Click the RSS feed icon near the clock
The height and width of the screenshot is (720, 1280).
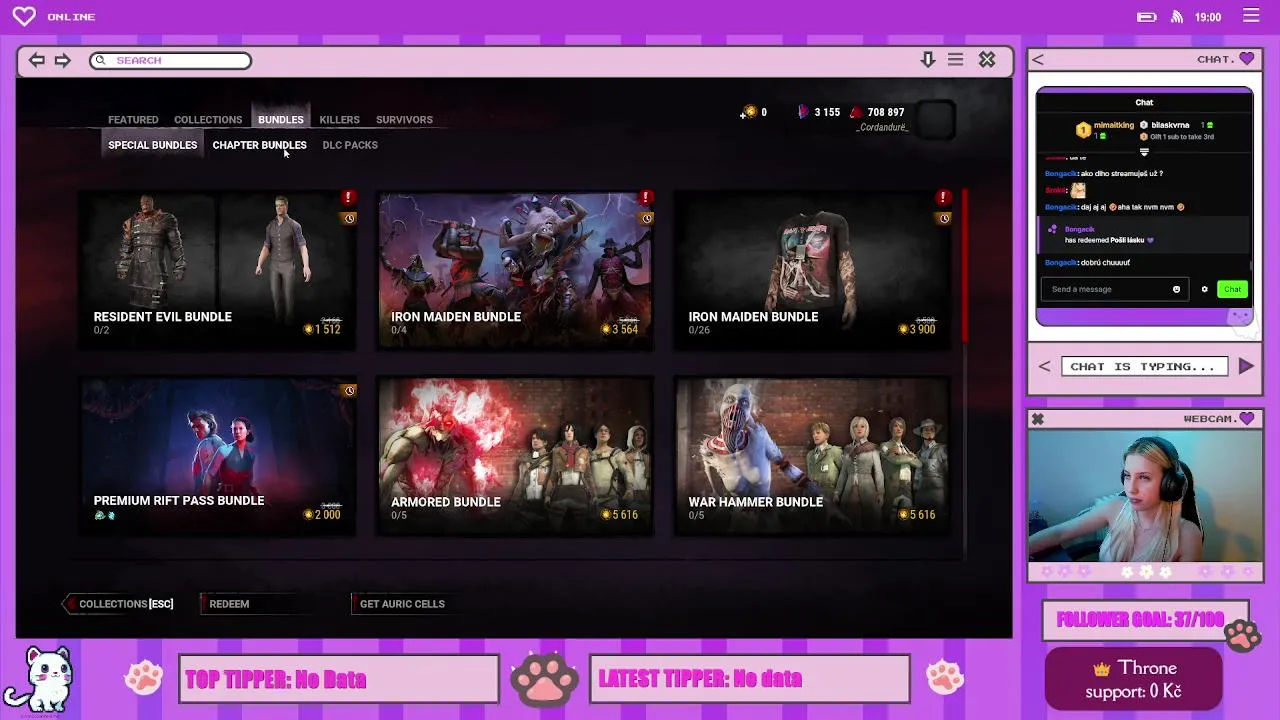[x=1177, y=17]
